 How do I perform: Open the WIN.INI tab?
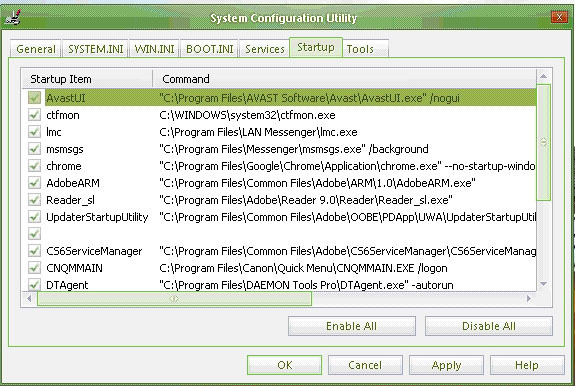(154, 49)
